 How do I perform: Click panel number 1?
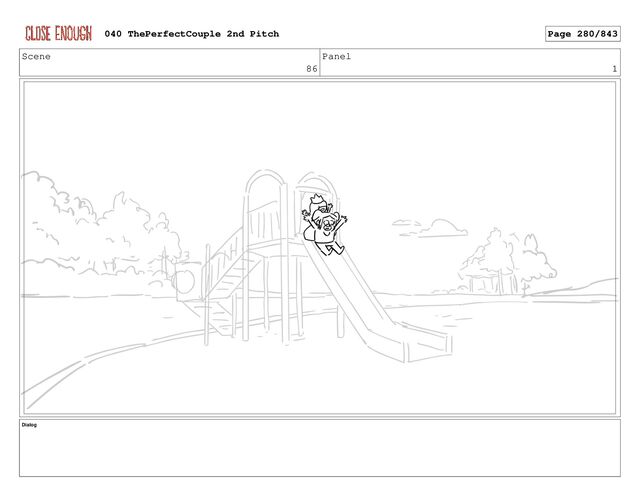tap(614, 69)
